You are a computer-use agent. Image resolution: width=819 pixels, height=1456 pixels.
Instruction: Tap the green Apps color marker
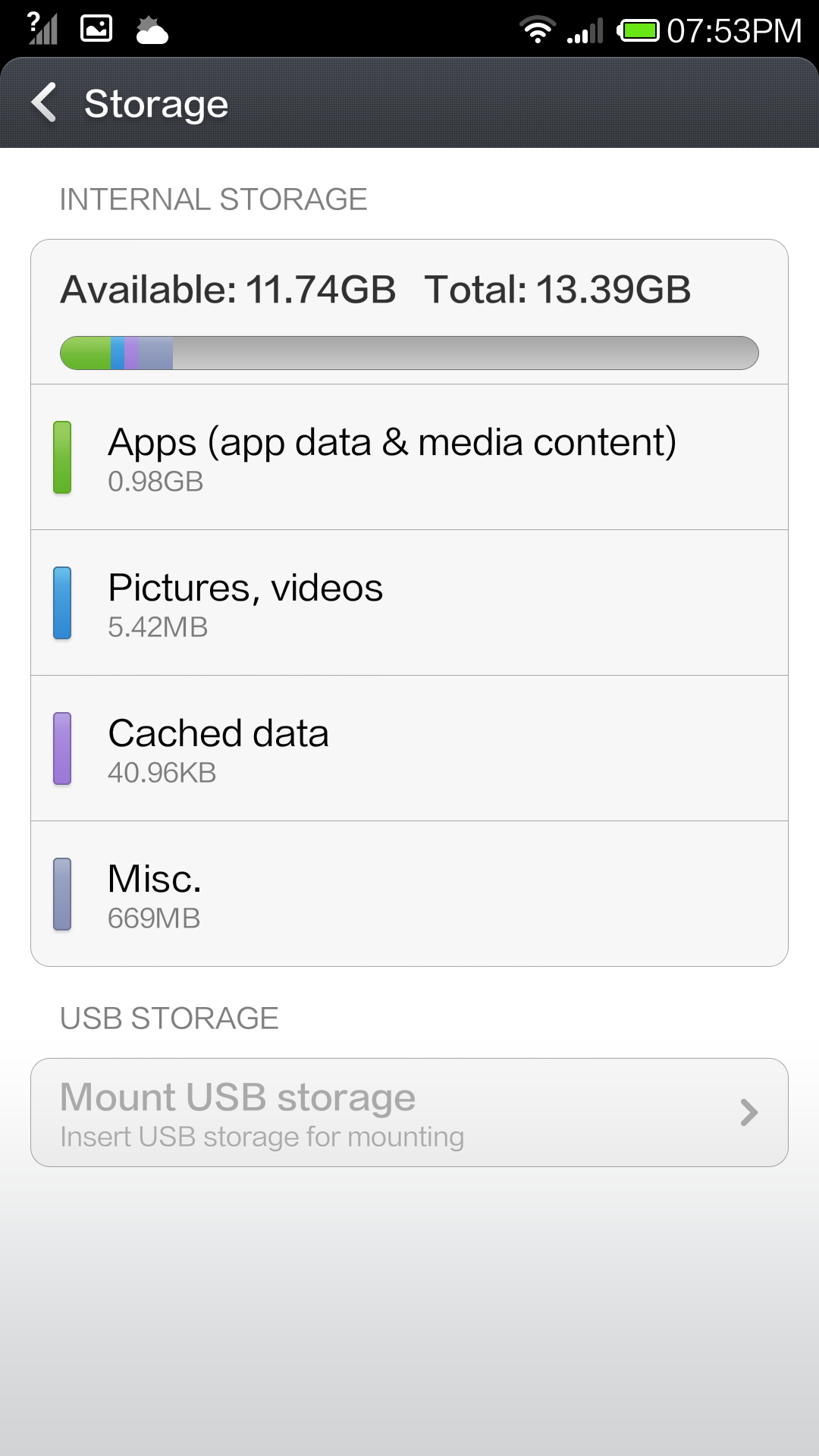point(62,457)
